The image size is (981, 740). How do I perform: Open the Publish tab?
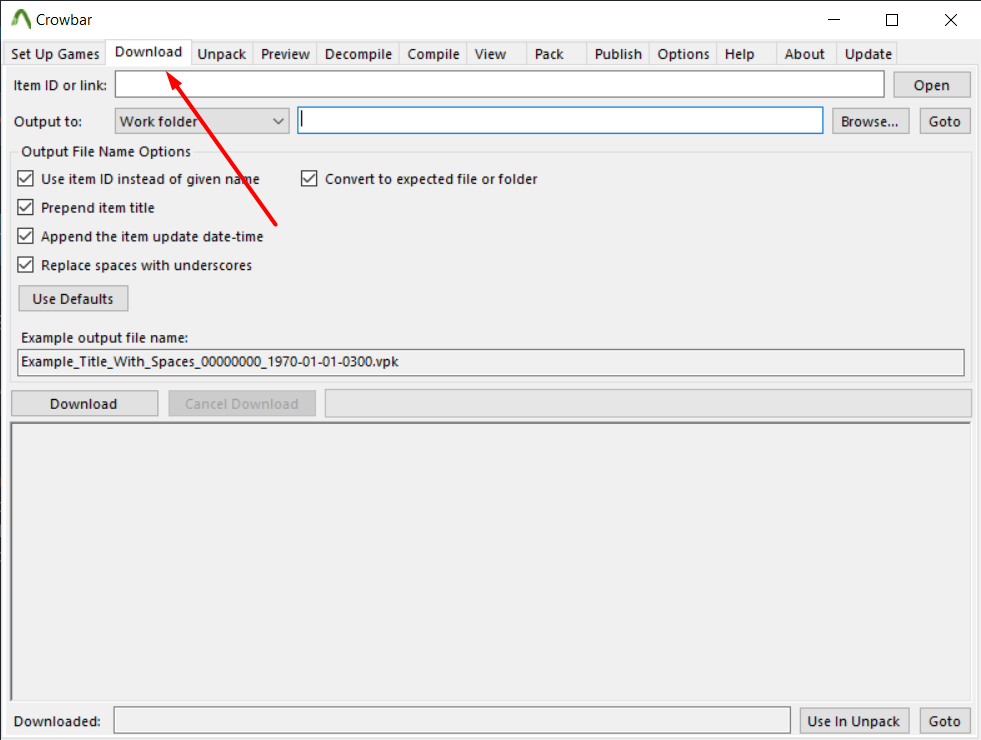pyautogui.click(x=618, y=54)
